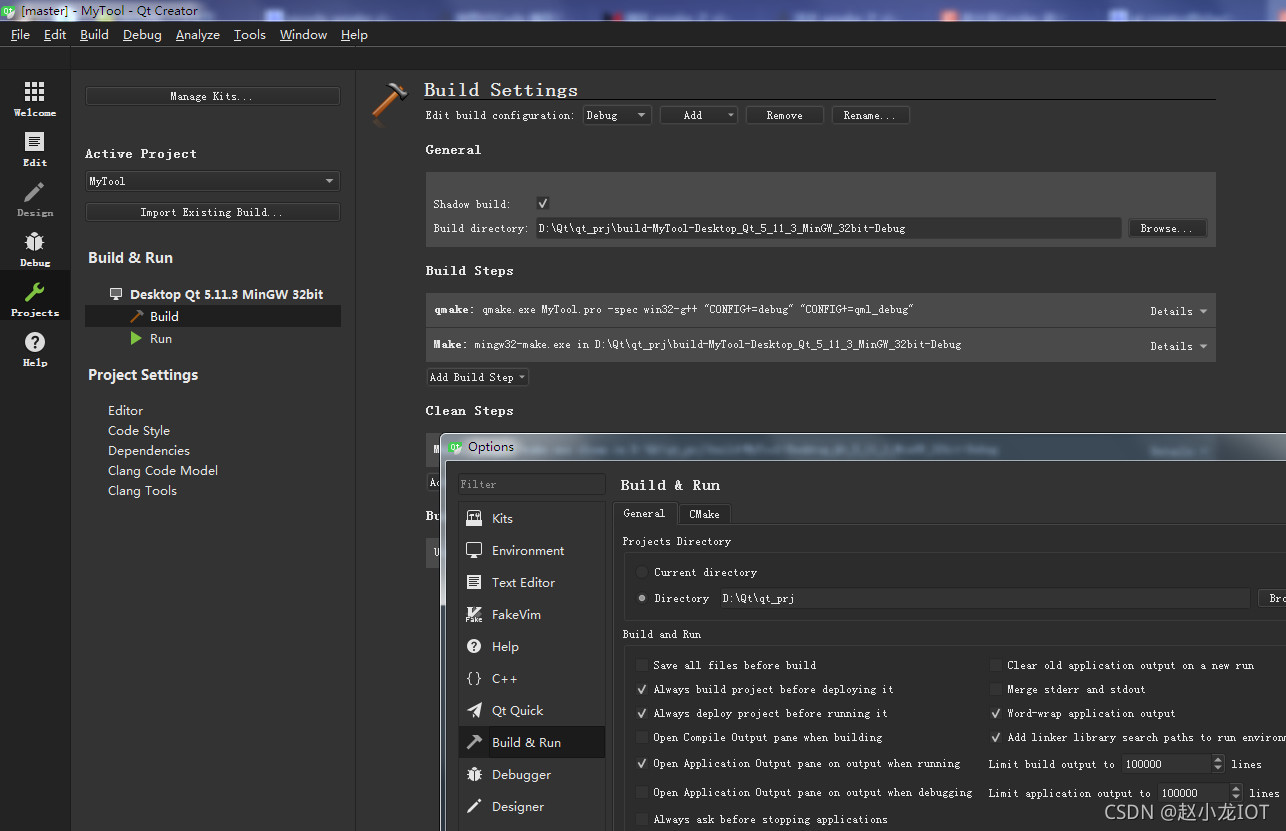Click the Help question mark icon in Options
Viewport: 1286px width, 831px height.
(x=474, y=646)
